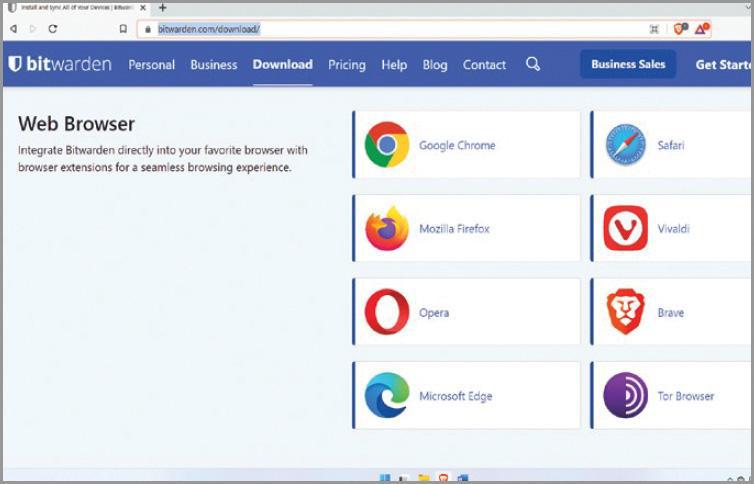754x484 pixels.
Task: Click the Web Browser heading
Action: 76,124
